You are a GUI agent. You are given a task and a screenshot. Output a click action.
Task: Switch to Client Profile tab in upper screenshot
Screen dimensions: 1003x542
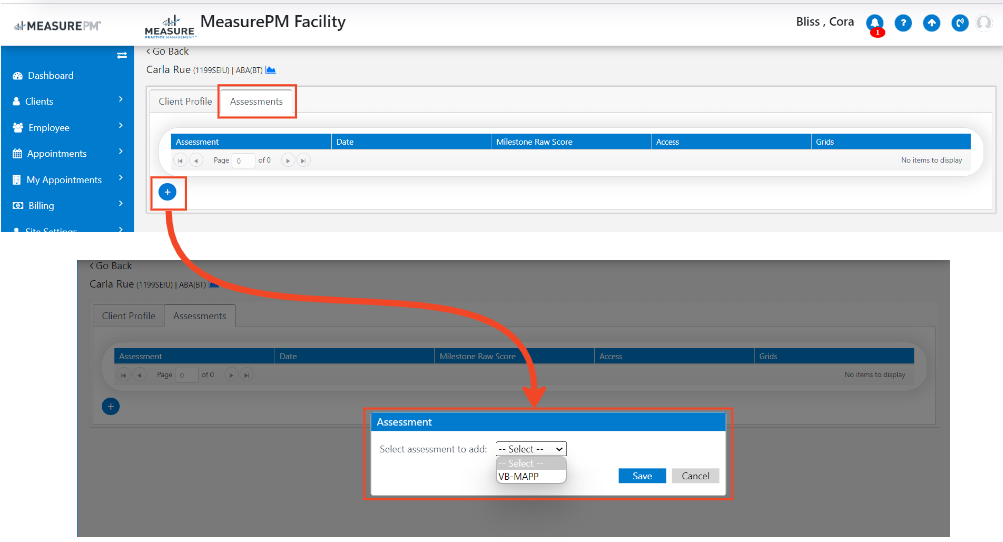185,101
